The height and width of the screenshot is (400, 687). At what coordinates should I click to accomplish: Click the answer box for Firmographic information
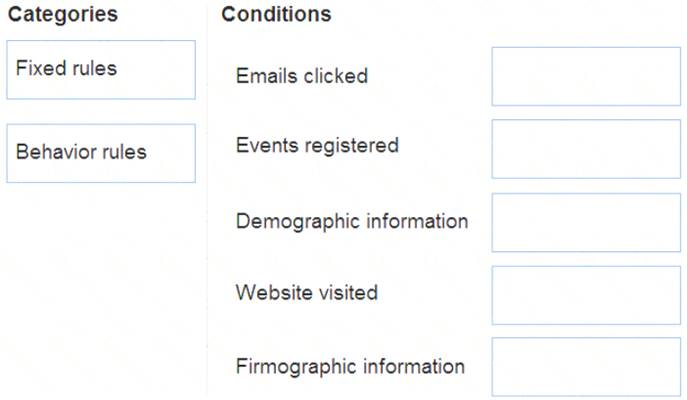586,367
